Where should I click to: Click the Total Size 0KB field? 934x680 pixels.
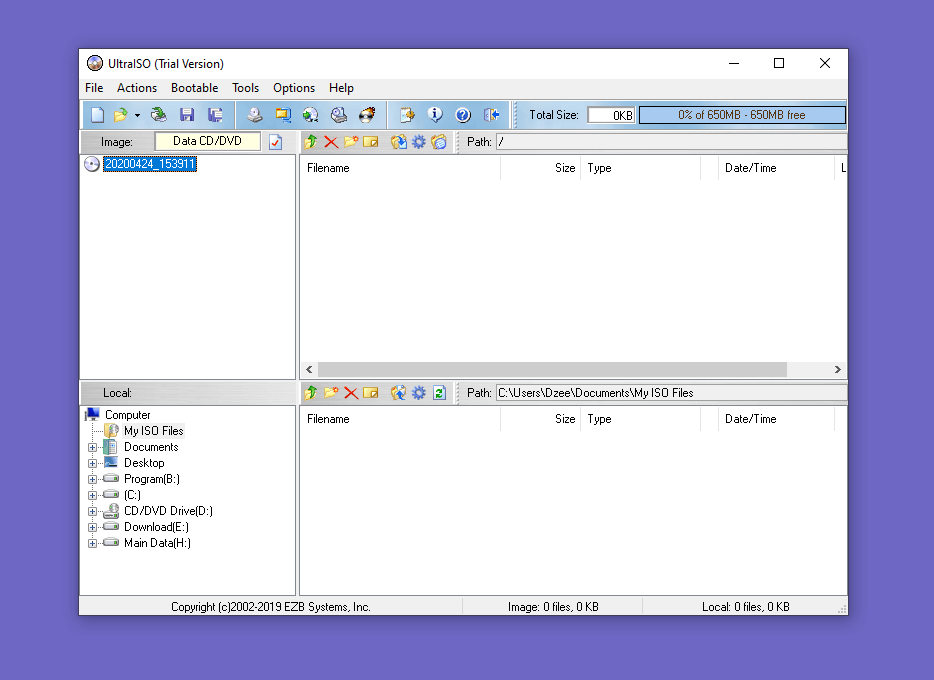(611, 115)
